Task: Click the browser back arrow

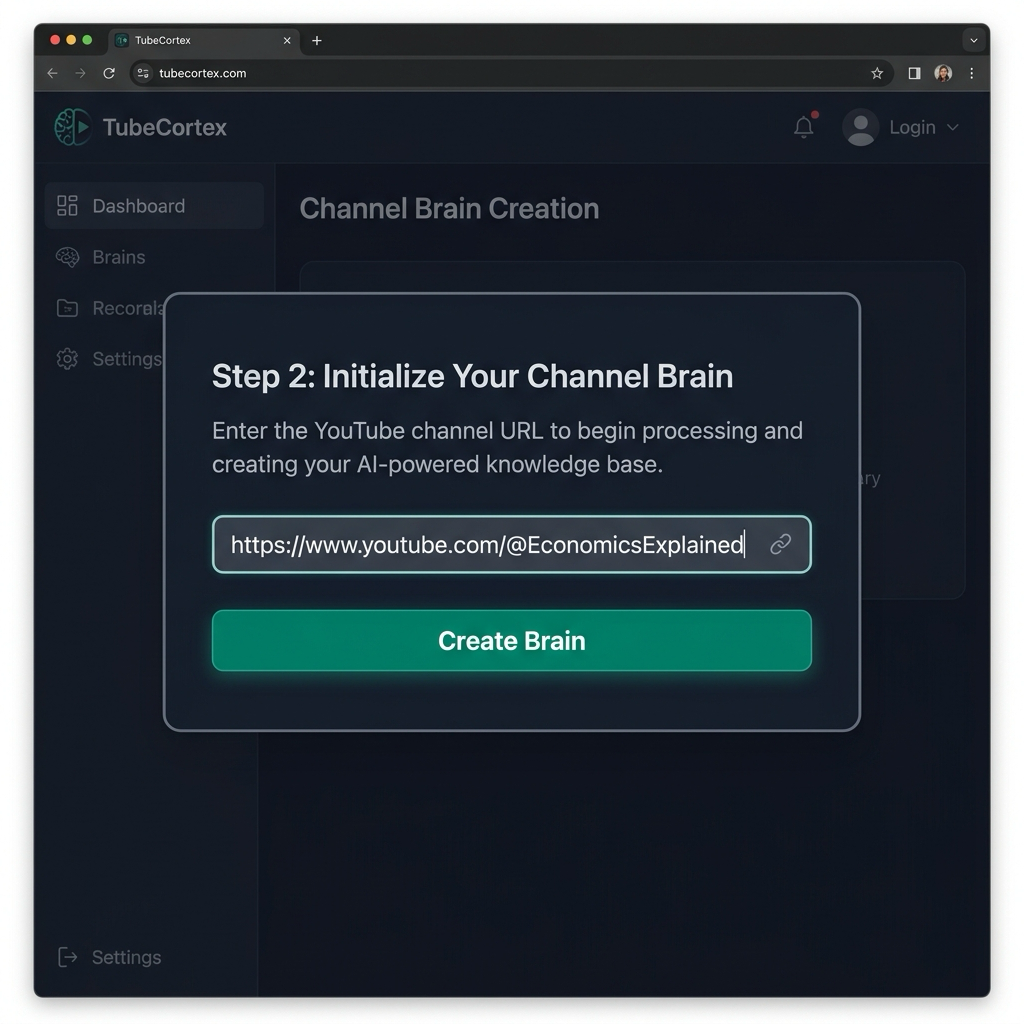Action: coord(52,73)
